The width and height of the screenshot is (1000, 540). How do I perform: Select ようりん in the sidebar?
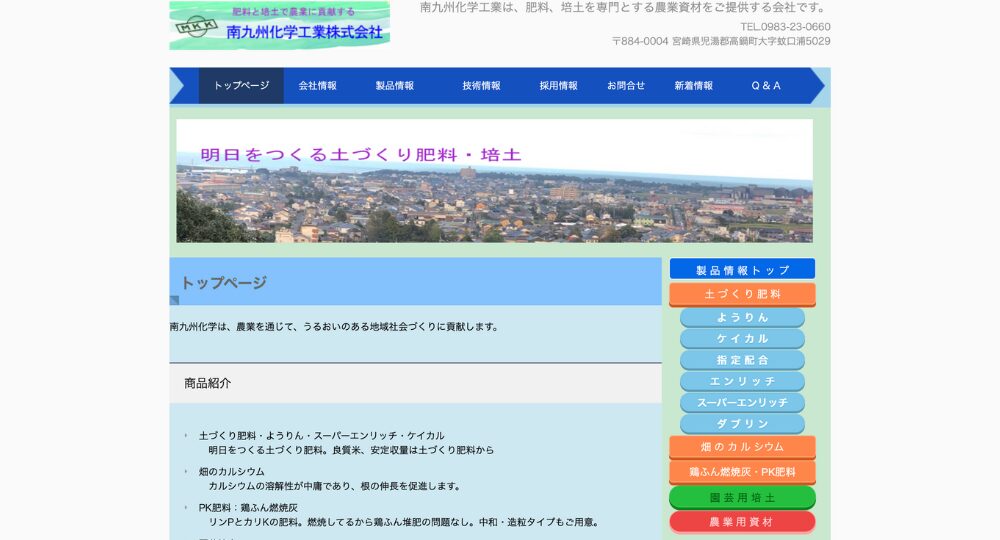[x=742, y=317]
